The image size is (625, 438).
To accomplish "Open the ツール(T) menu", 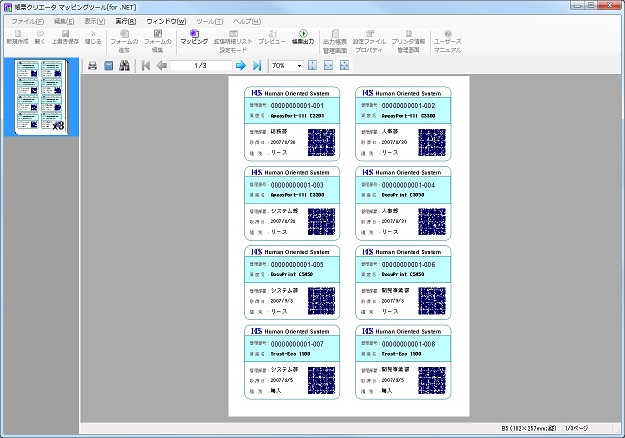I will [x=210, y=21].
